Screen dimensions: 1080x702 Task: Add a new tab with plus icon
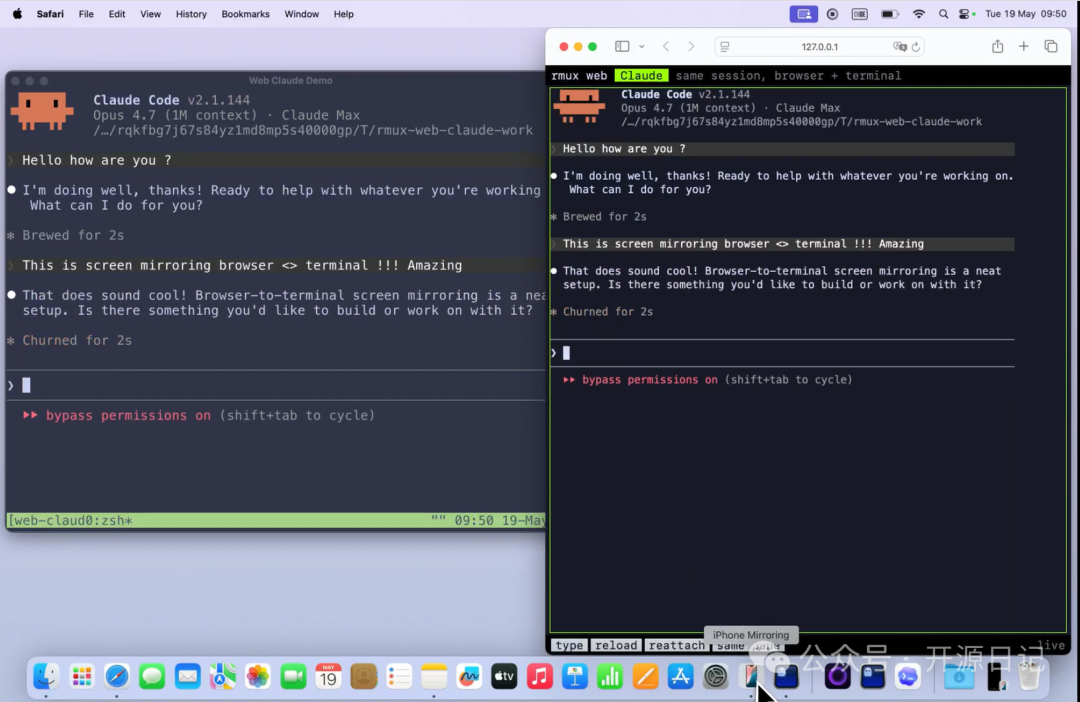point(1024,46)
